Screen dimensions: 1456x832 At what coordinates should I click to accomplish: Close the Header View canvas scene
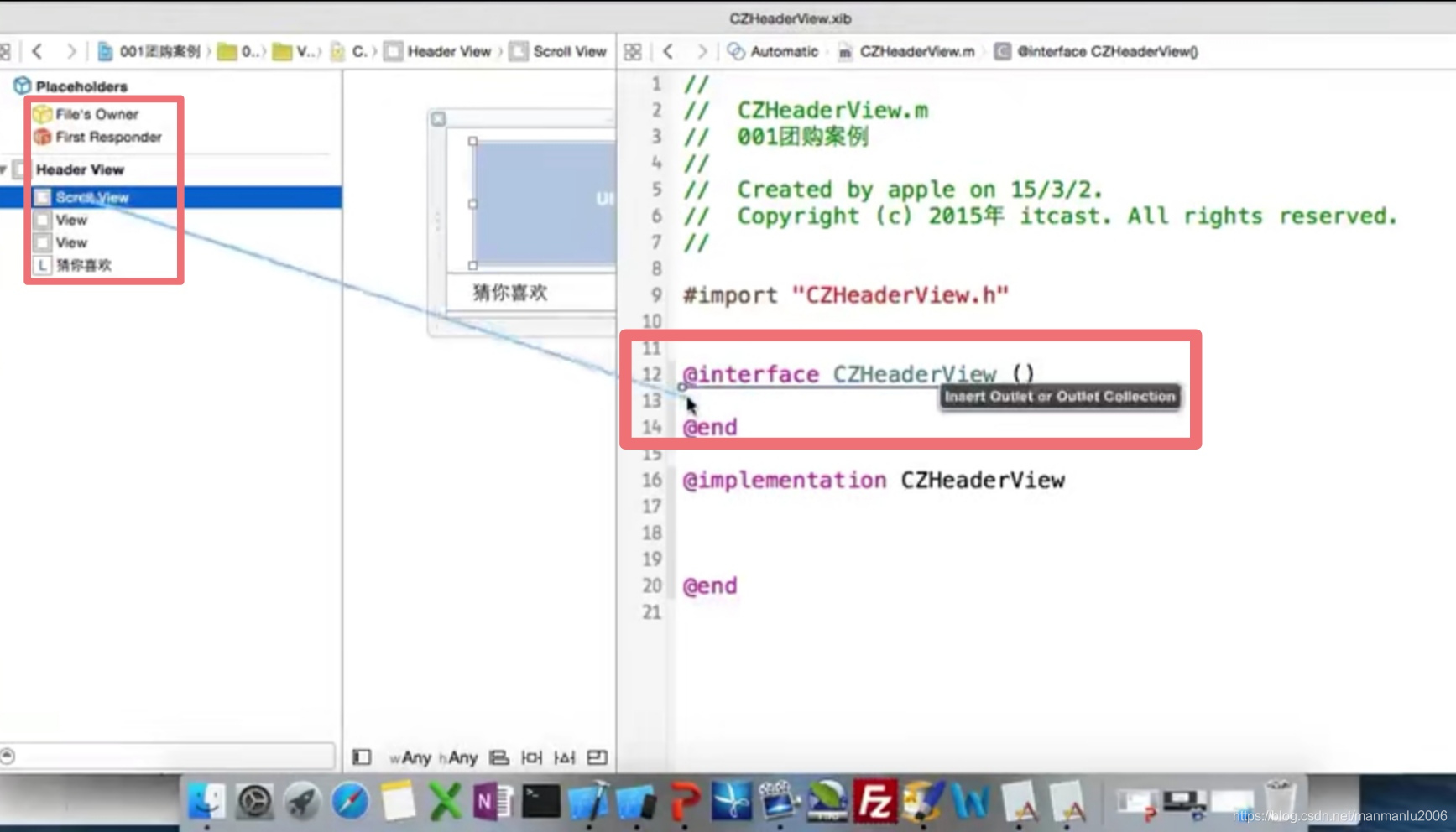pos(438,119)
